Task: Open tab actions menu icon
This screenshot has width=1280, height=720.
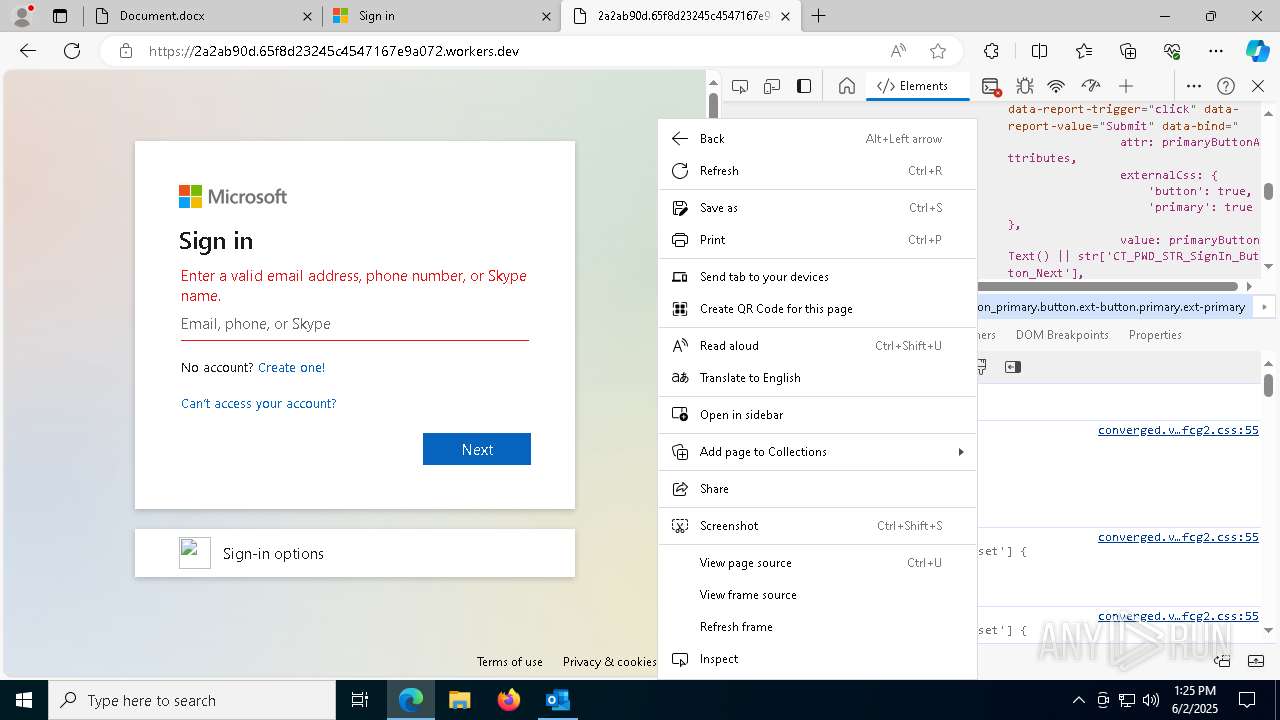Action: tap(60, 16)
